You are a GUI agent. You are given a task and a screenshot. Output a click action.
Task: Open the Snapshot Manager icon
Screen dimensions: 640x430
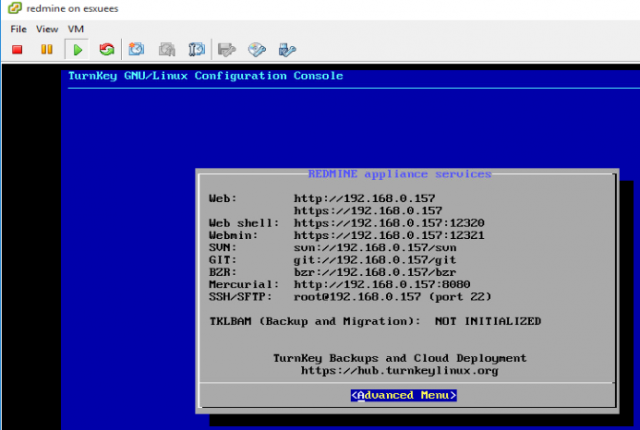196,50
